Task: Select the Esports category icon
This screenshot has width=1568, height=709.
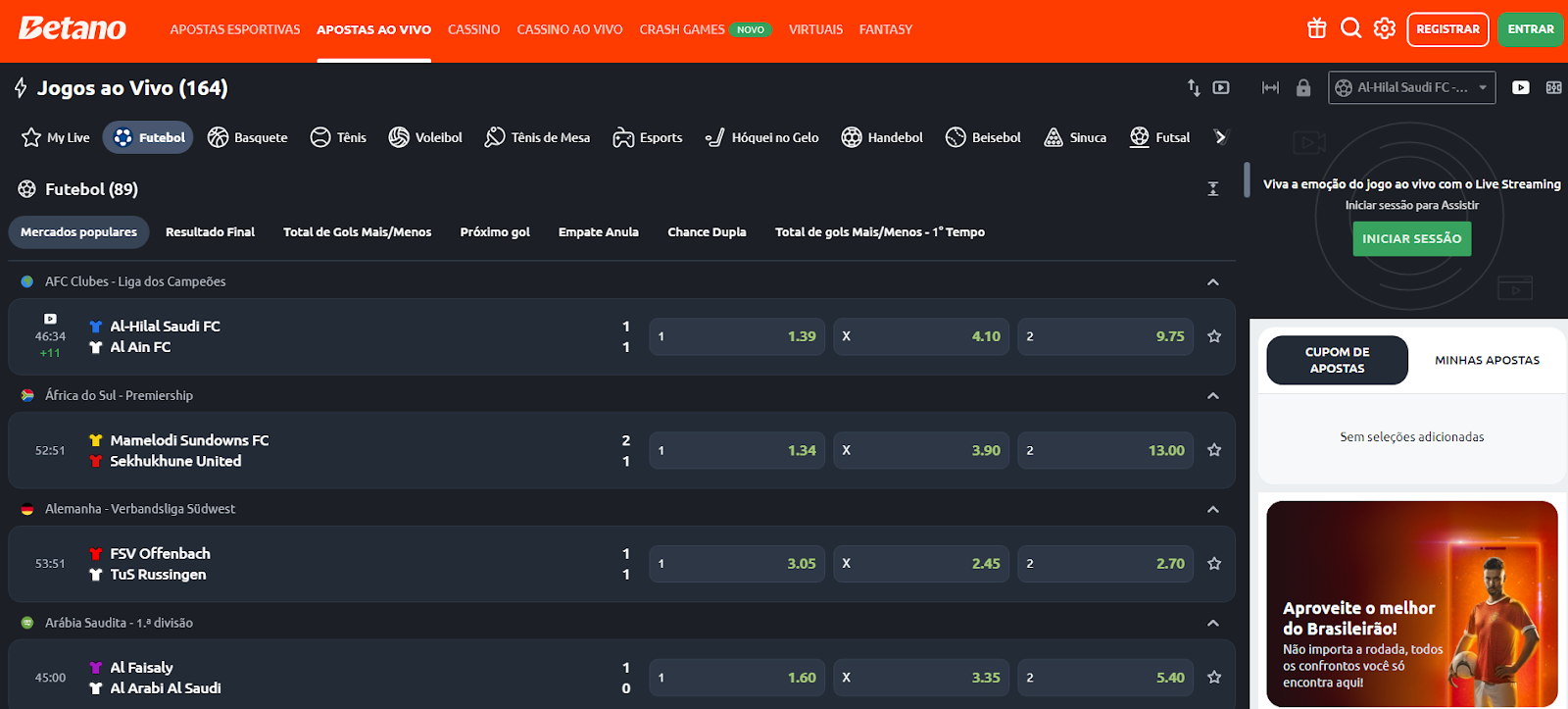Action: pos(648,137)
